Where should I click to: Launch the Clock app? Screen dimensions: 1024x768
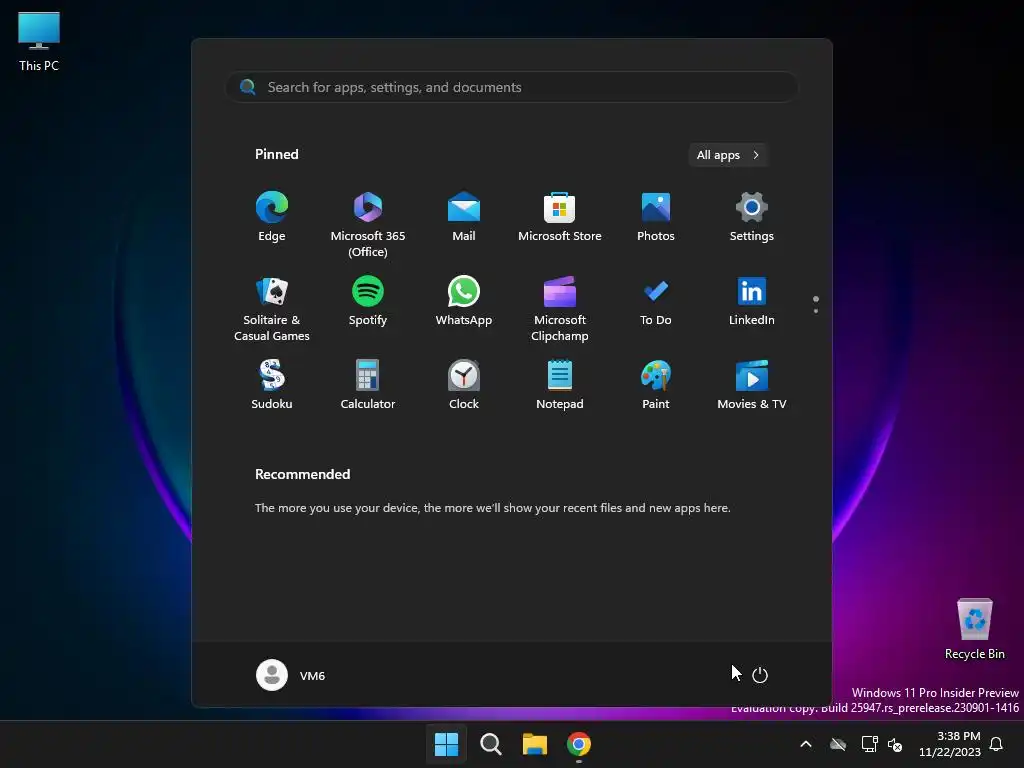(464, 385)
